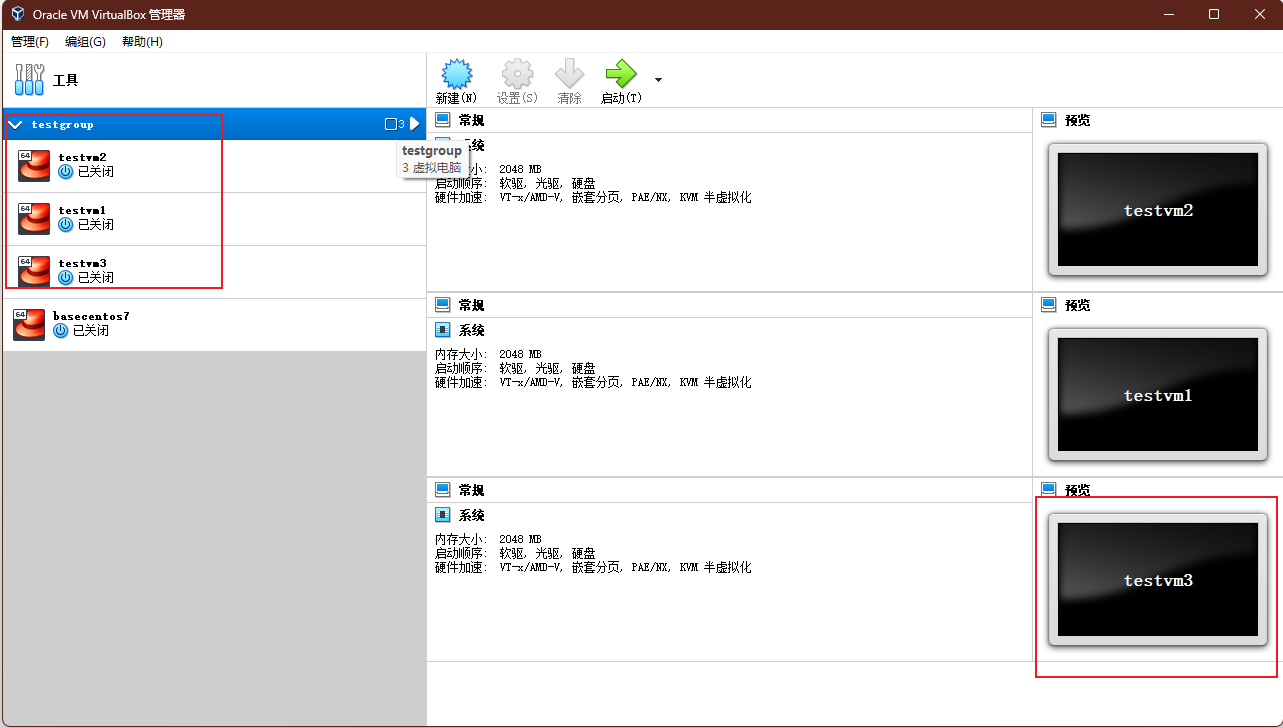The width and height of the screenshot is (1283, 728).
Task: Select the testvm2 name text
Action: click(82, 157)
